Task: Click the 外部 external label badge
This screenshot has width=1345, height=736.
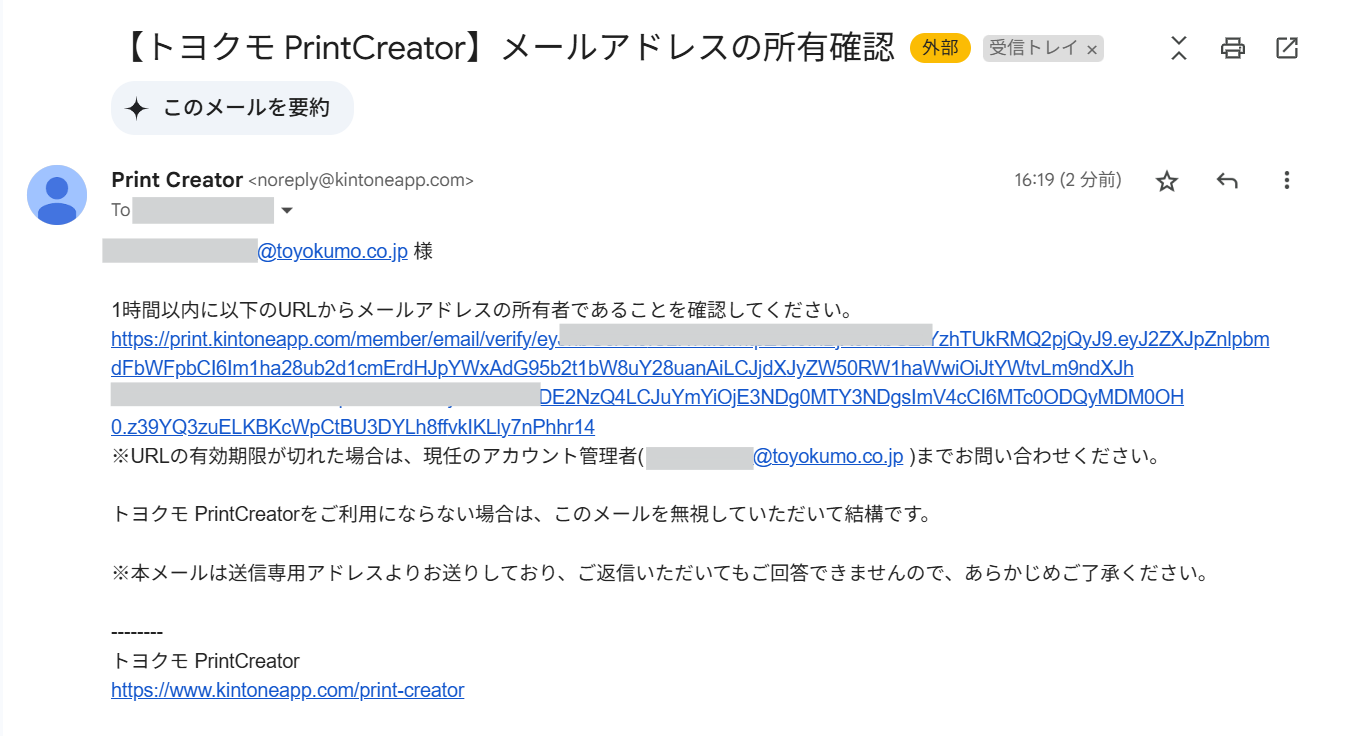Action: tap(940, 48)
